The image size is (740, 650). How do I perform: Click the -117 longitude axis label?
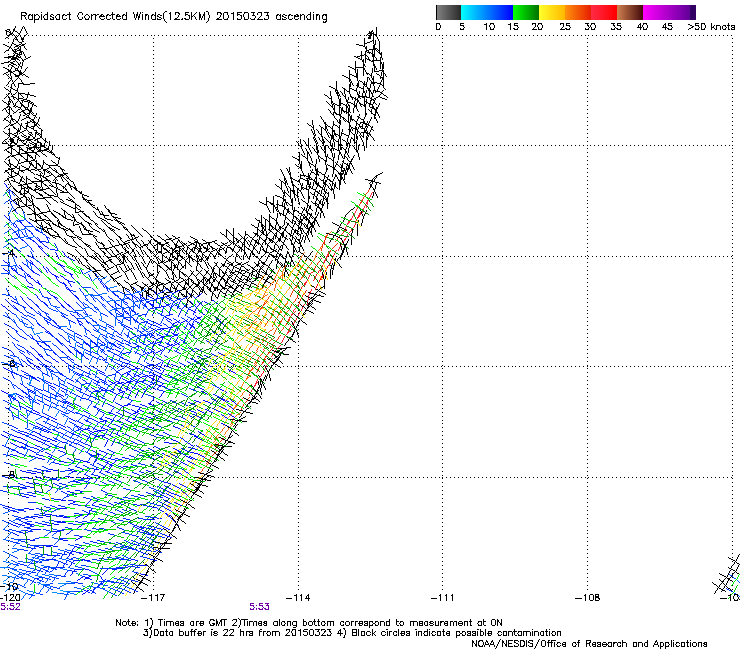(153, 598)
